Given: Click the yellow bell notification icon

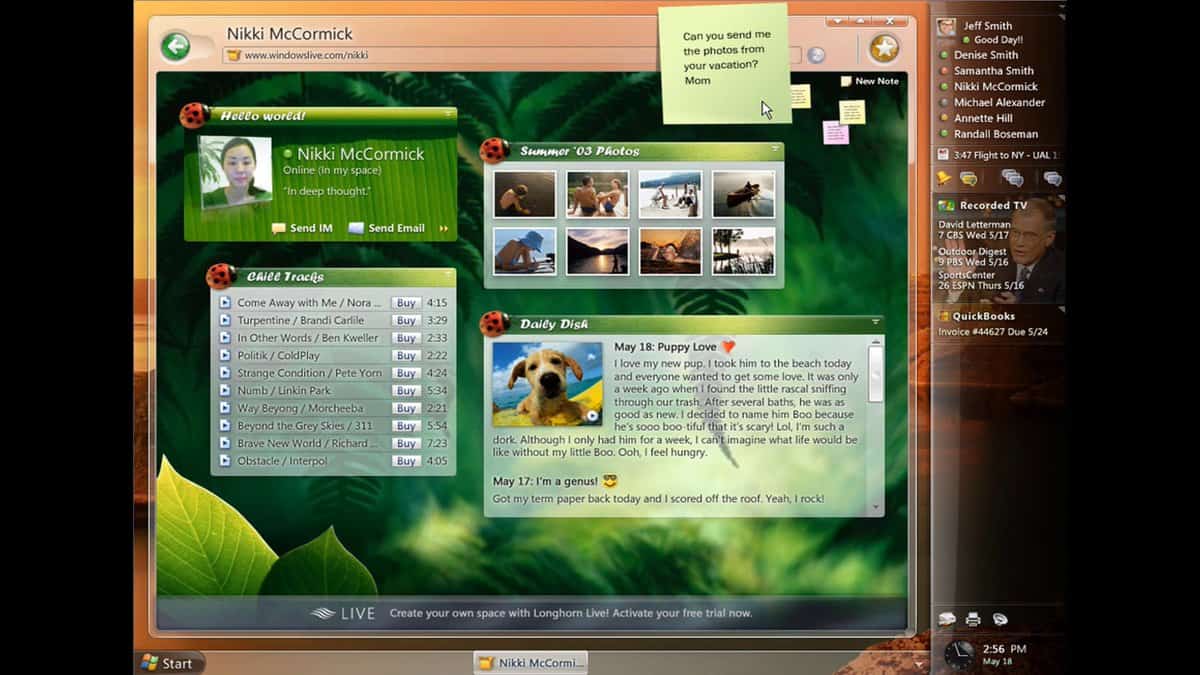Looking at the screenshot, I should tap(943, 178).
